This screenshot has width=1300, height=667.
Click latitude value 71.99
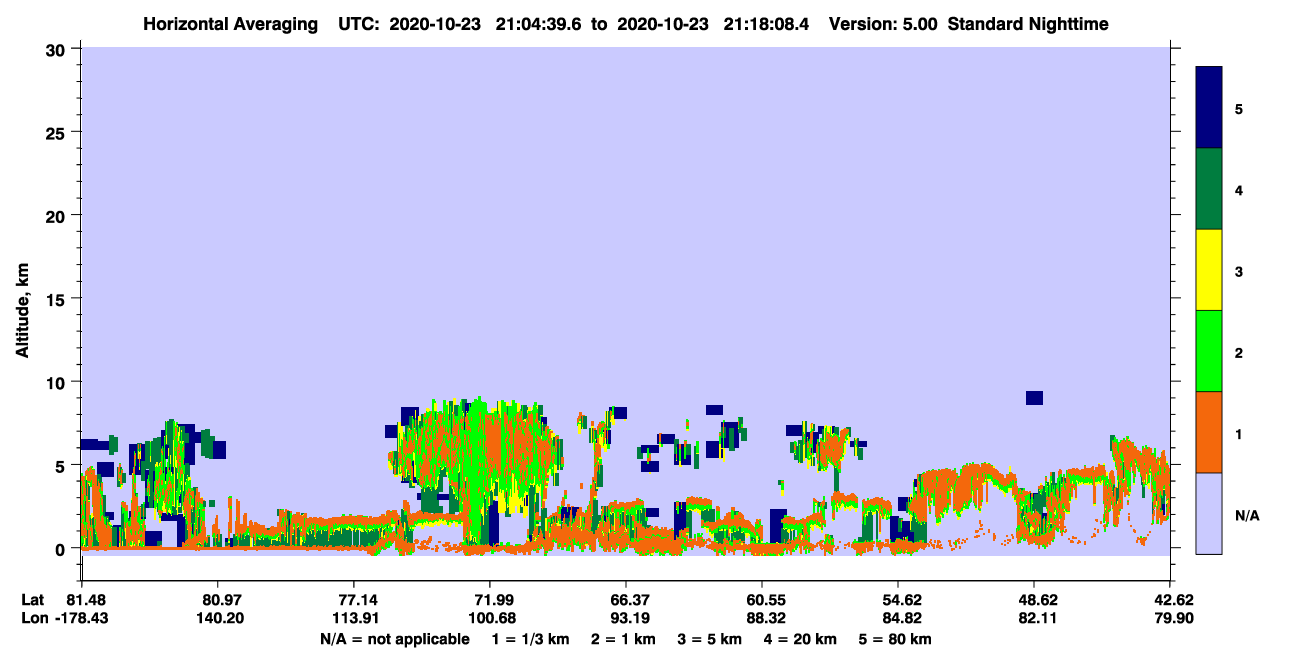pyautogui.click(x=489, y=600)
